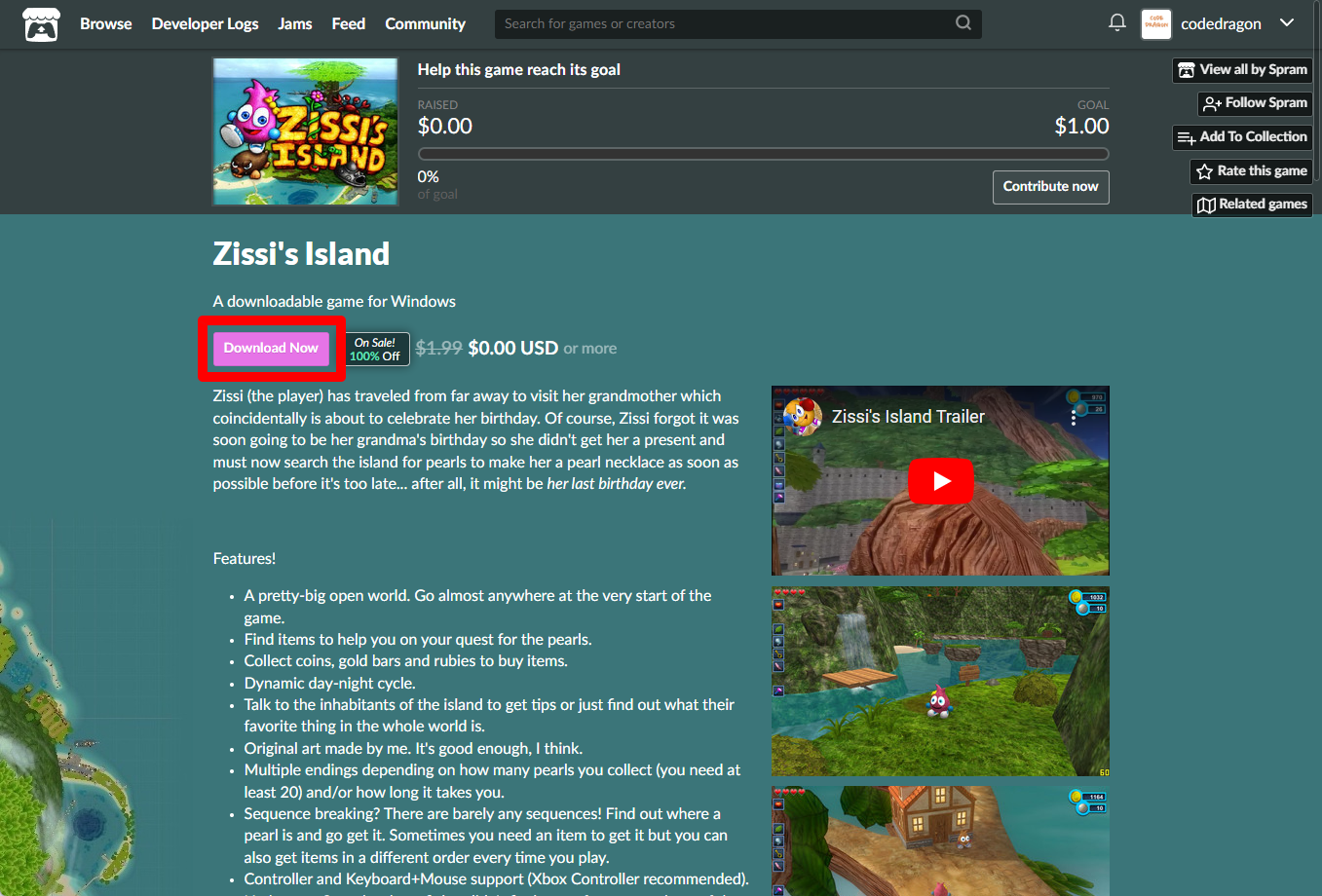
Task: Click the $0.00 USD price text
Action: coord(512,348)
